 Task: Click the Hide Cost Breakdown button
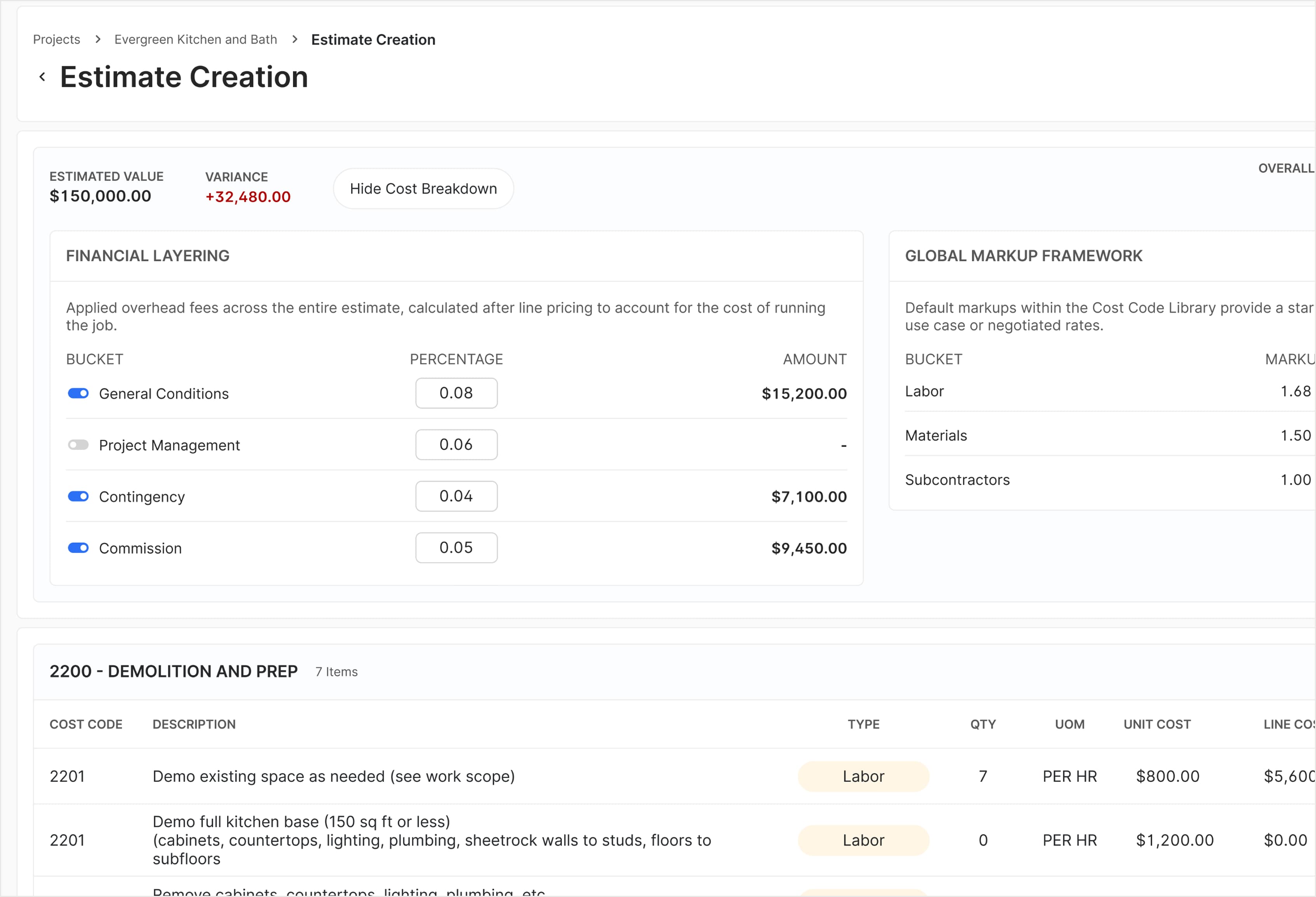[x=423, y=189]
